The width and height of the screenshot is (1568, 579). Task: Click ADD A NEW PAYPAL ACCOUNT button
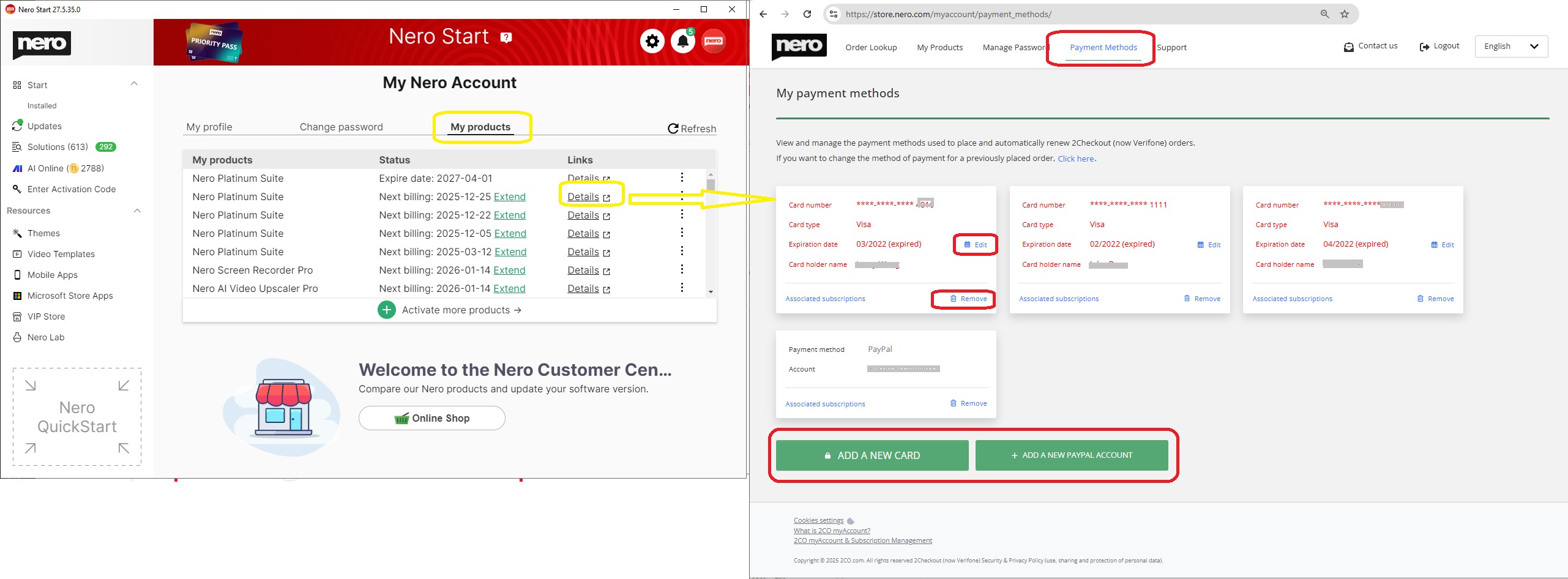(x=1072, y=456)
